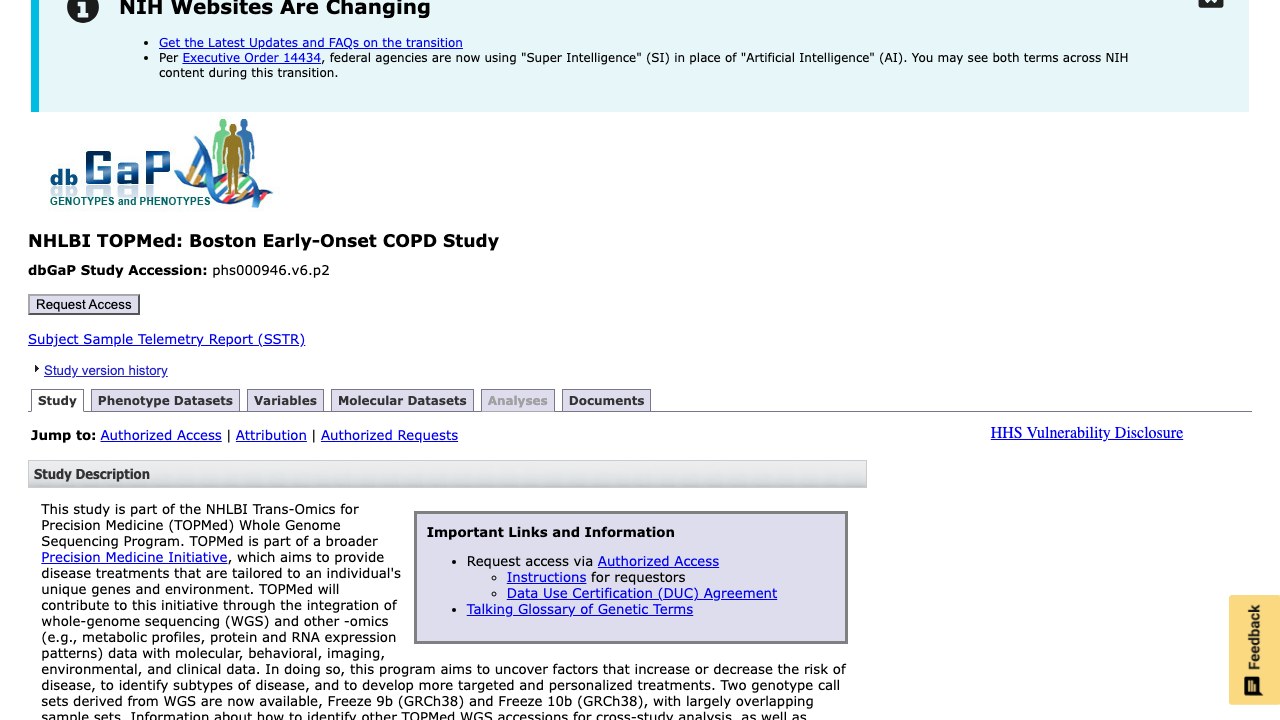Open Subject Sample Telemetry Report (SSTR)
Viewport: 1280px width, 720px height.
(166, 339)
